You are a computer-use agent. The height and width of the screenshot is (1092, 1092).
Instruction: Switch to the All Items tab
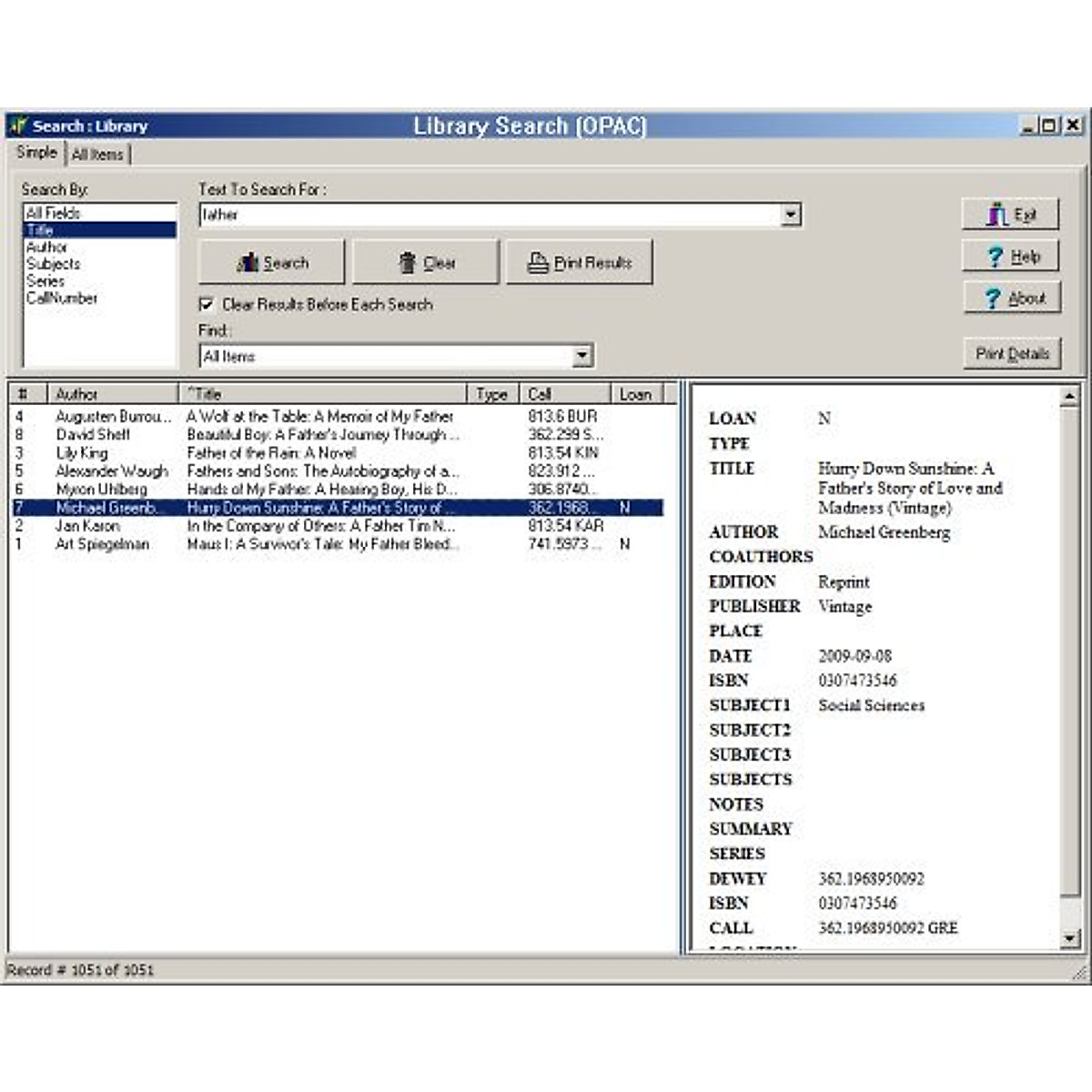pyautogui.click(x=97, y=155)
